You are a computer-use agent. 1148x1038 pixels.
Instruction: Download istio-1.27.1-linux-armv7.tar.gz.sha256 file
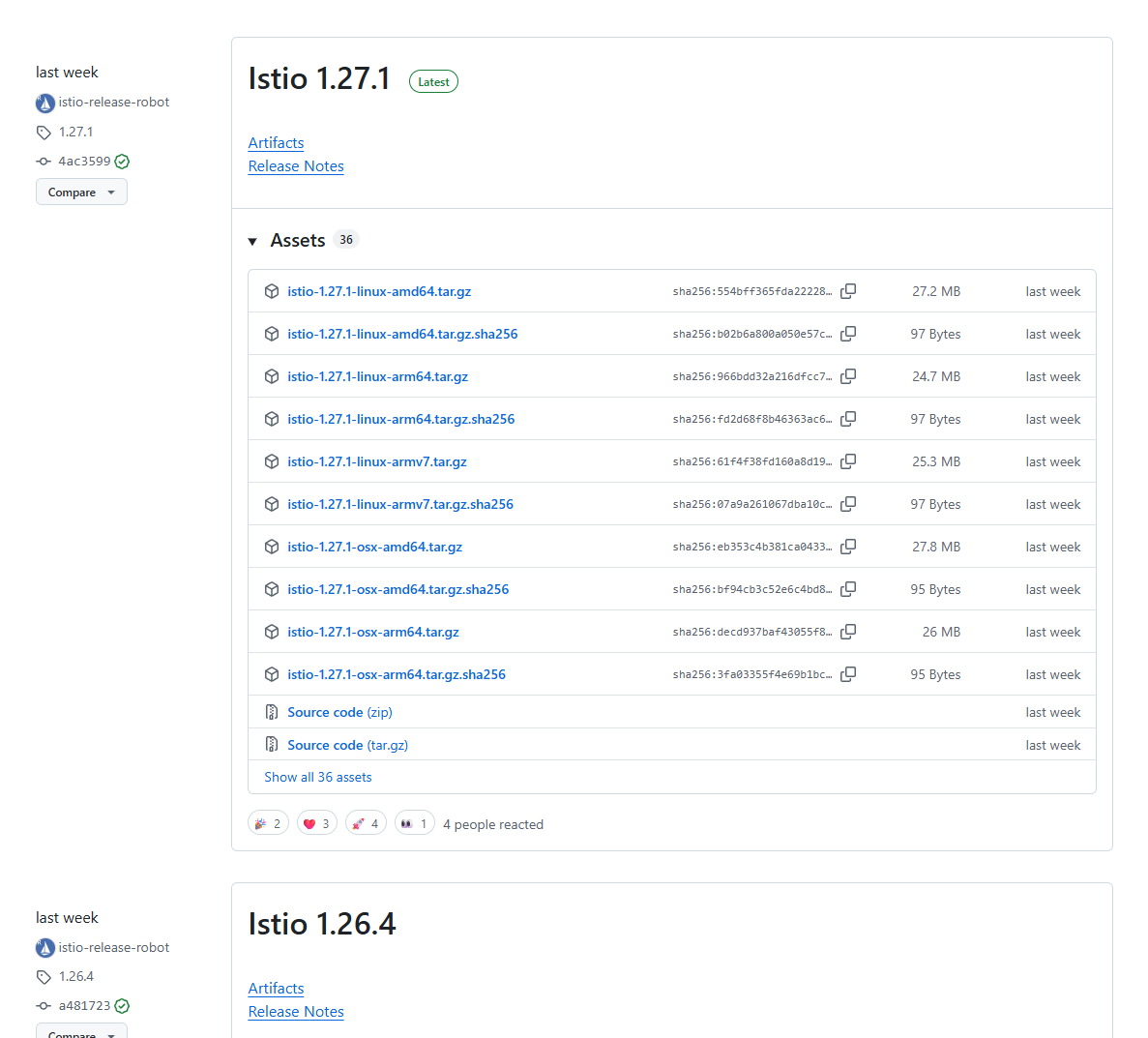click(400, 503)
